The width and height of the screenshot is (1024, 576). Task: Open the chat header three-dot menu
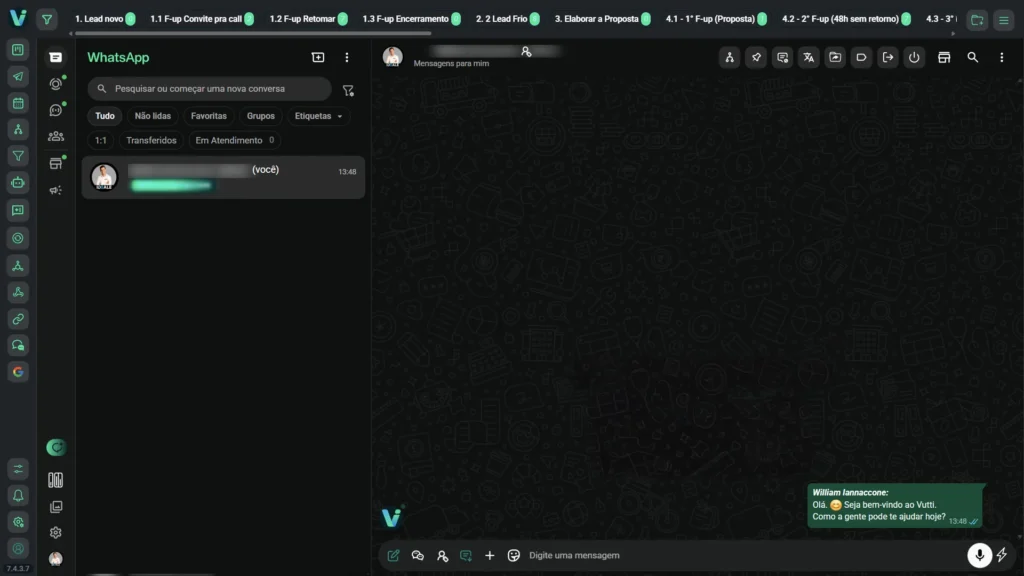[x=1001, y=58]
